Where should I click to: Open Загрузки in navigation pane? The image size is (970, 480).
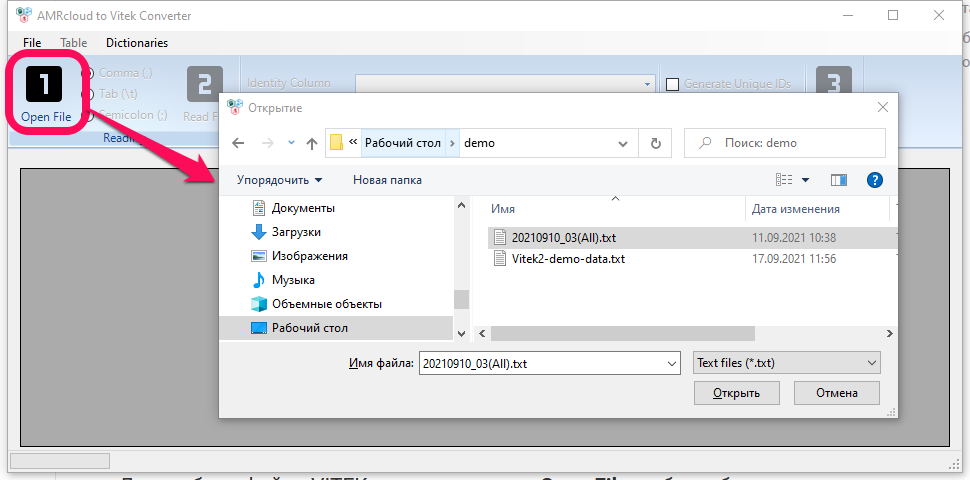296,232
